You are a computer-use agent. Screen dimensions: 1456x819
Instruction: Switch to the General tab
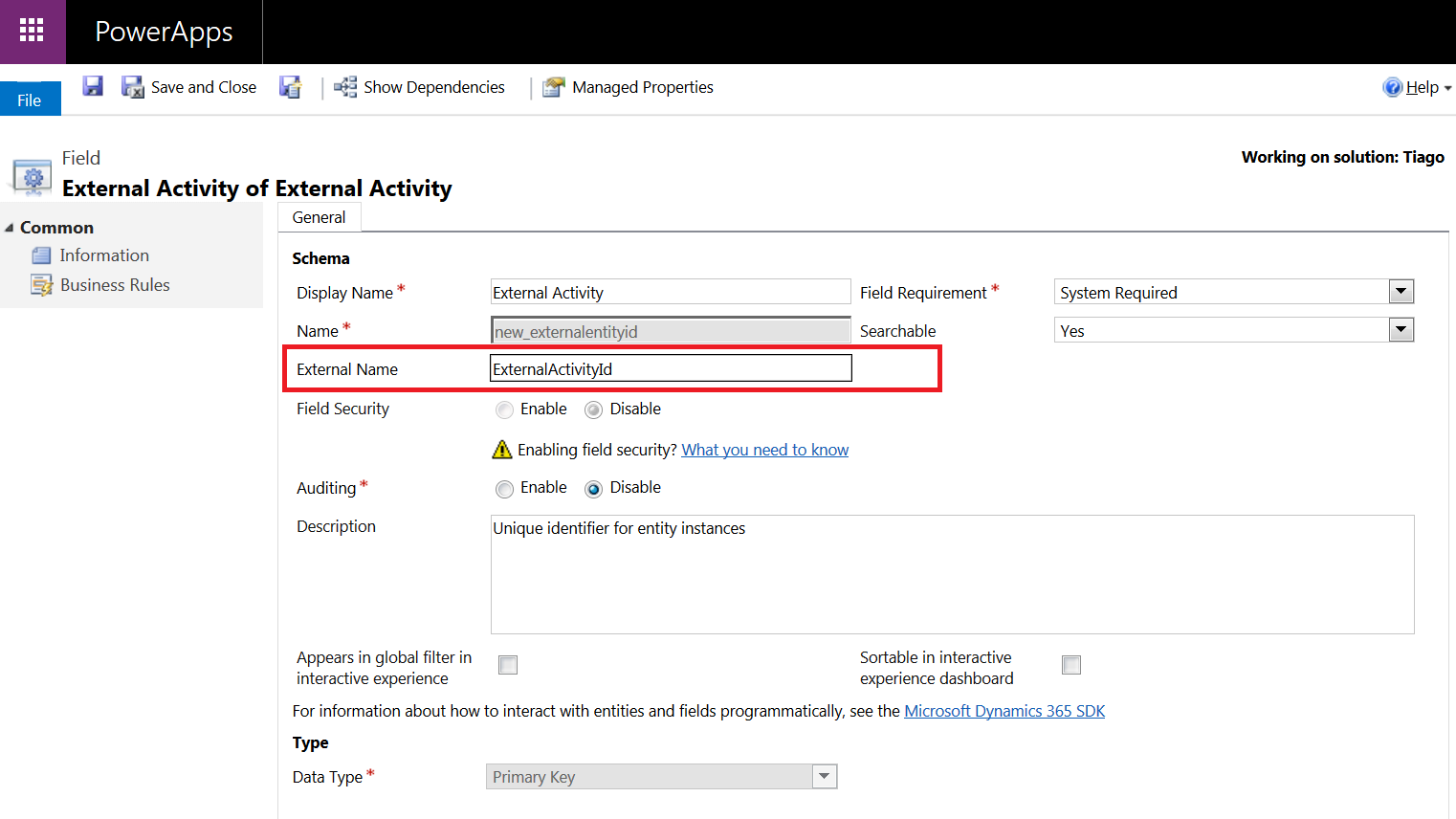[x=319, y=217]
